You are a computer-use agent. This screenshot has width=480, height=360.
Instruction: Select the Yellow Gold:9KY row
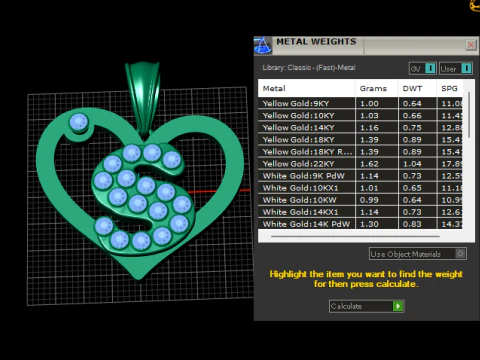[360, 103]
